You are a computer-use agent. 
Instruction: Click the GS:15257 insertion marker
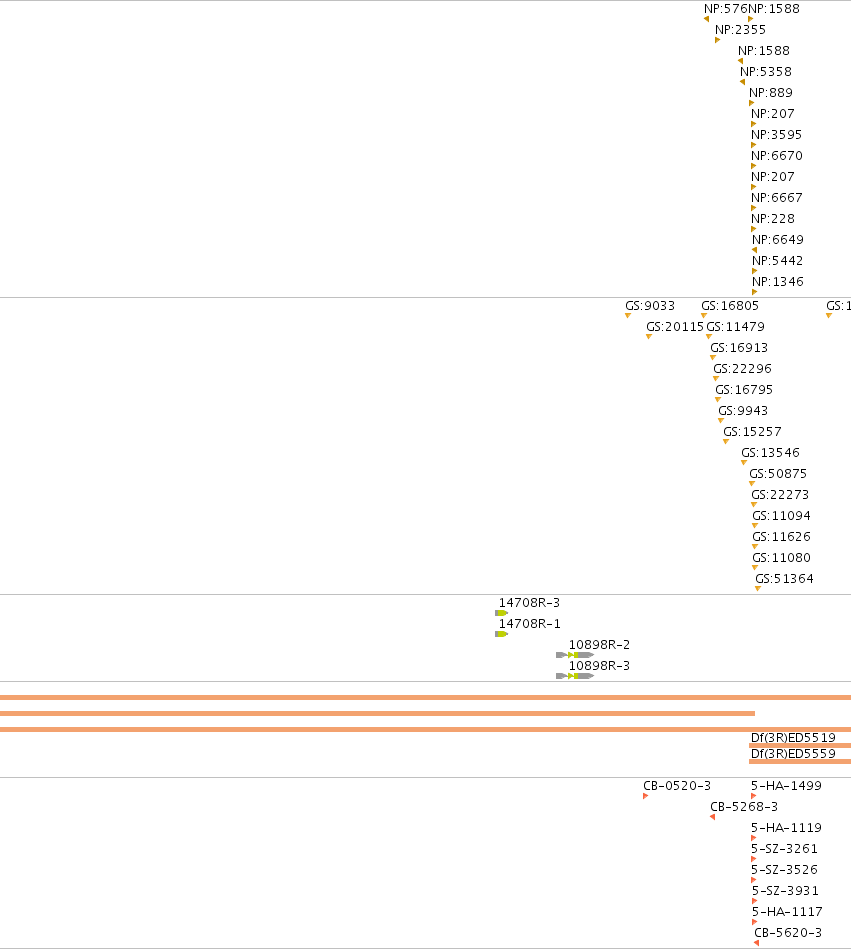[726, 442]
